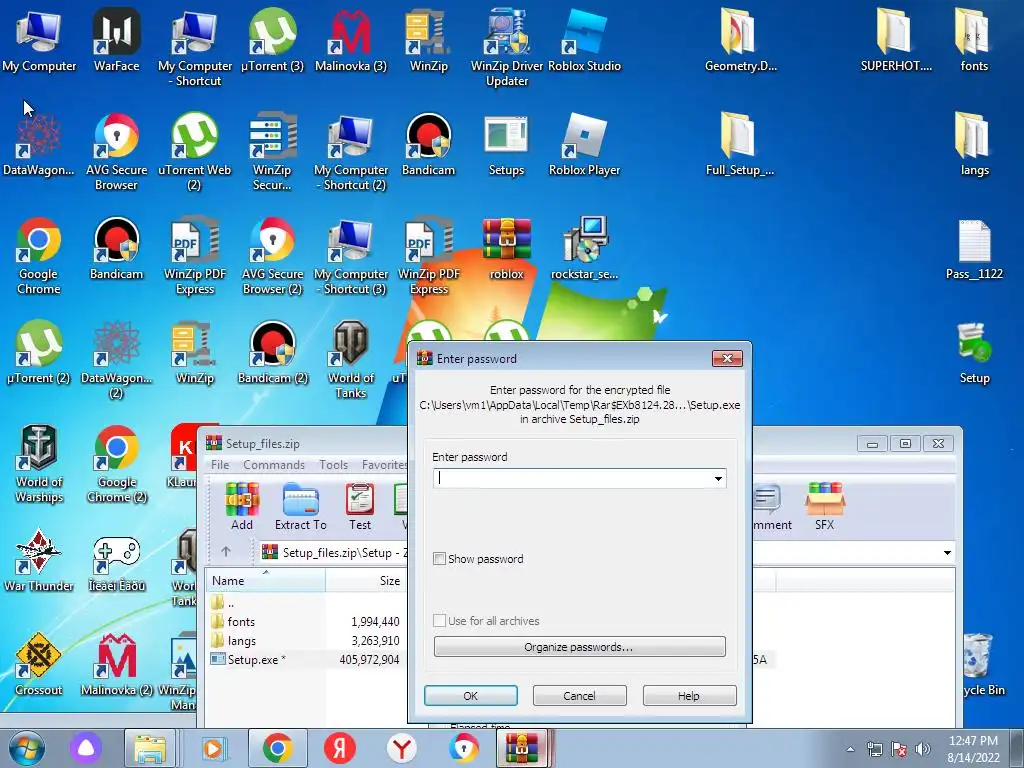Go up one folder level in WinRAR
Screen dimensions: 1024x768
pyautogui.click(x=225, y=552)
